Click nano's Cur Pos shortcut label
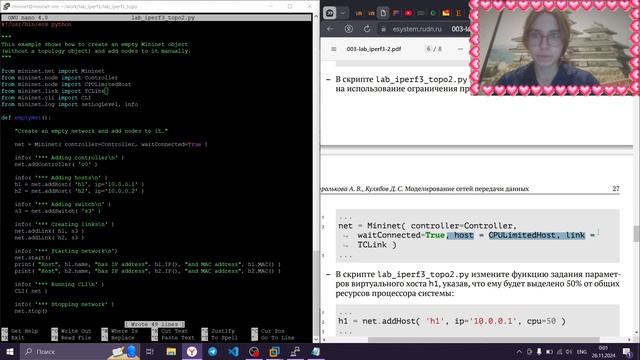640x360 pixels. point(273,331)
